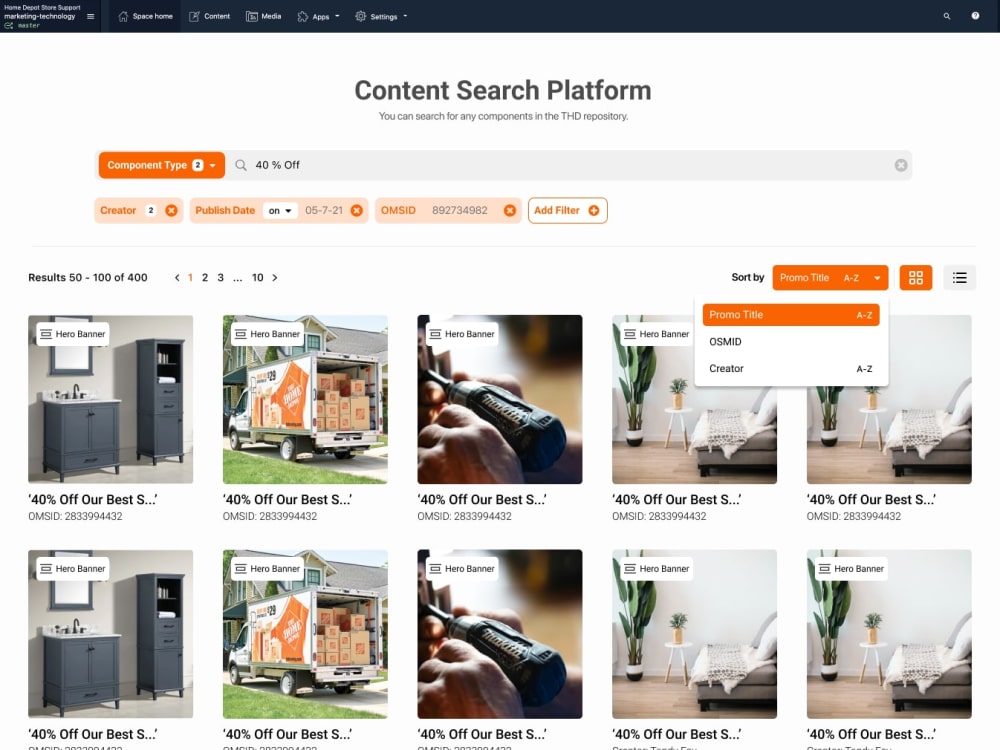
Task: Remove the Creator filter
Action: coord(171,210)
